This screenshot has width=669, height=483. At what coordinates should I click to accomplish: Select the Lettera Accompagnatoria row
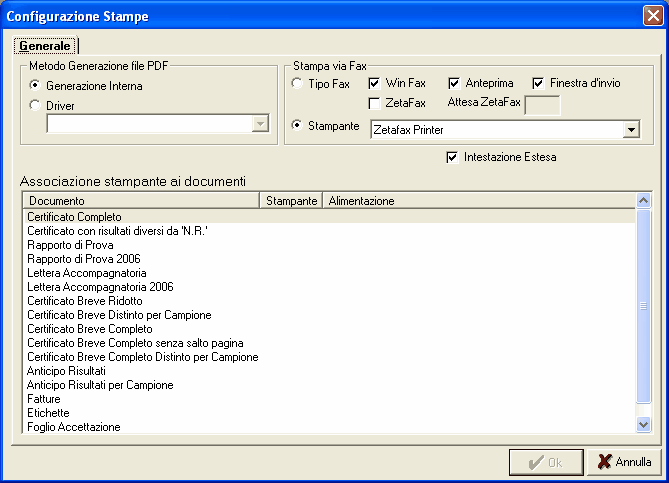click(330, 273)
